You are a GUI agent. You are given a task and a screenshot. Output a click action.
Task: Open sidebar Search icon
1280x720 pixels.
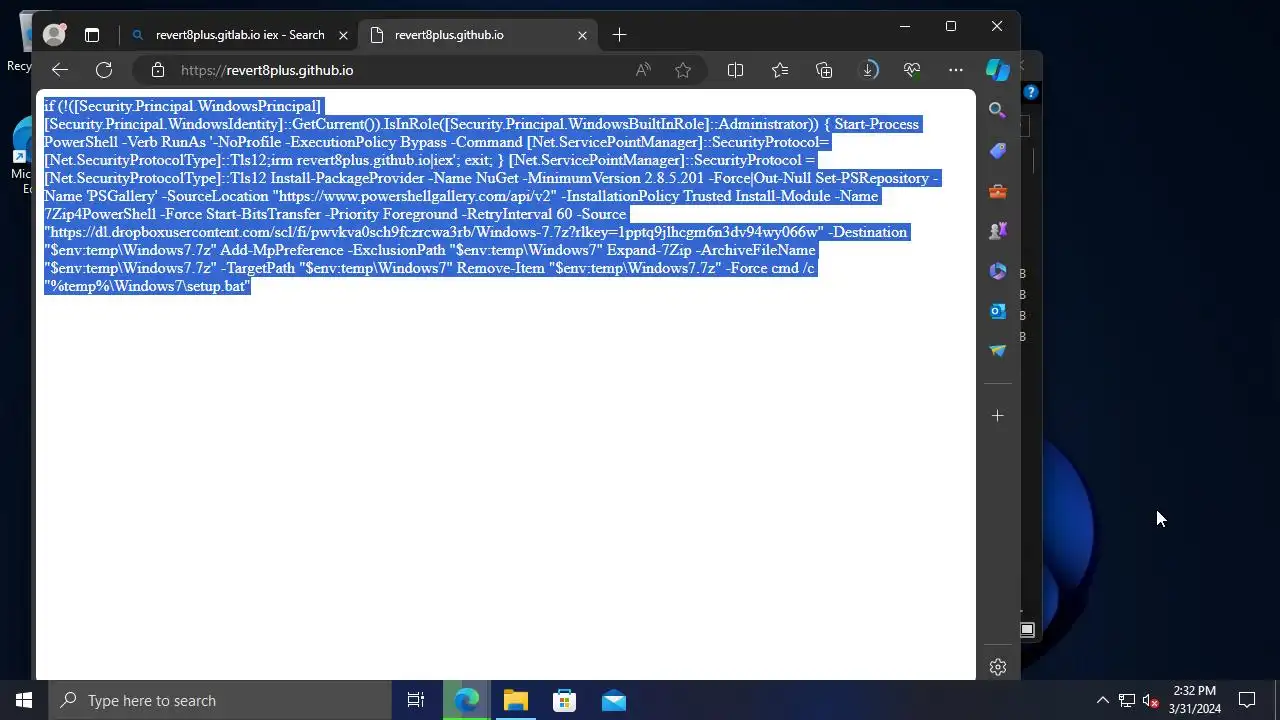(x=997, y=110)
